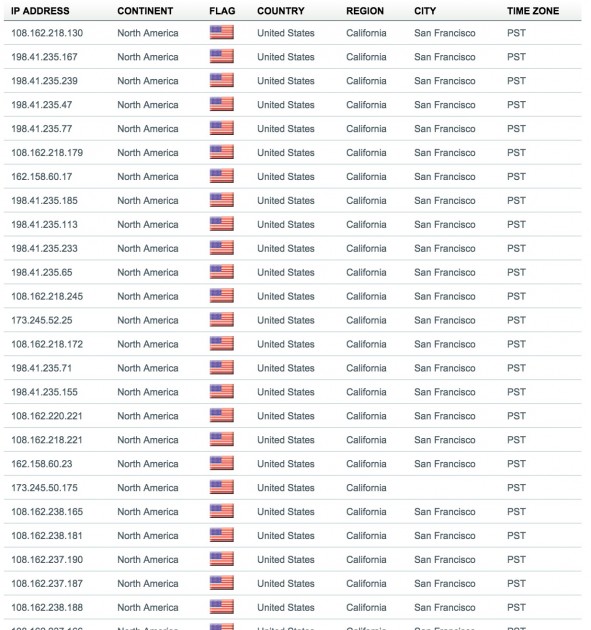Click the flag next to 108.162.238.188

[221, 607]
